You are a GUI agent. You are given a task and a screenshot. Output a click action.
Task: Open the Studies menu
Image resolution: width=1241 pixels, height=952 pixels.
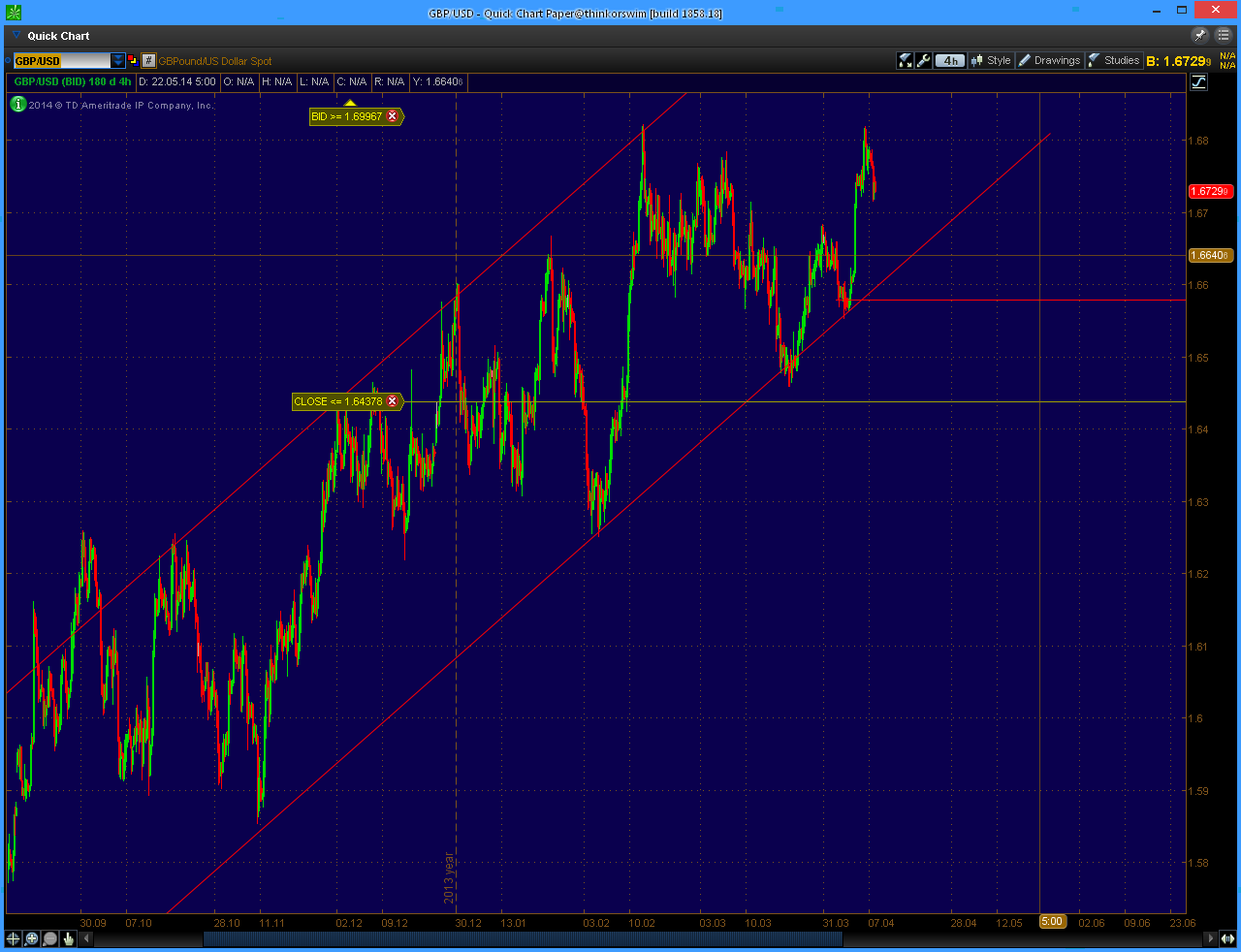pyautogui.click(x=1114, y=60)
